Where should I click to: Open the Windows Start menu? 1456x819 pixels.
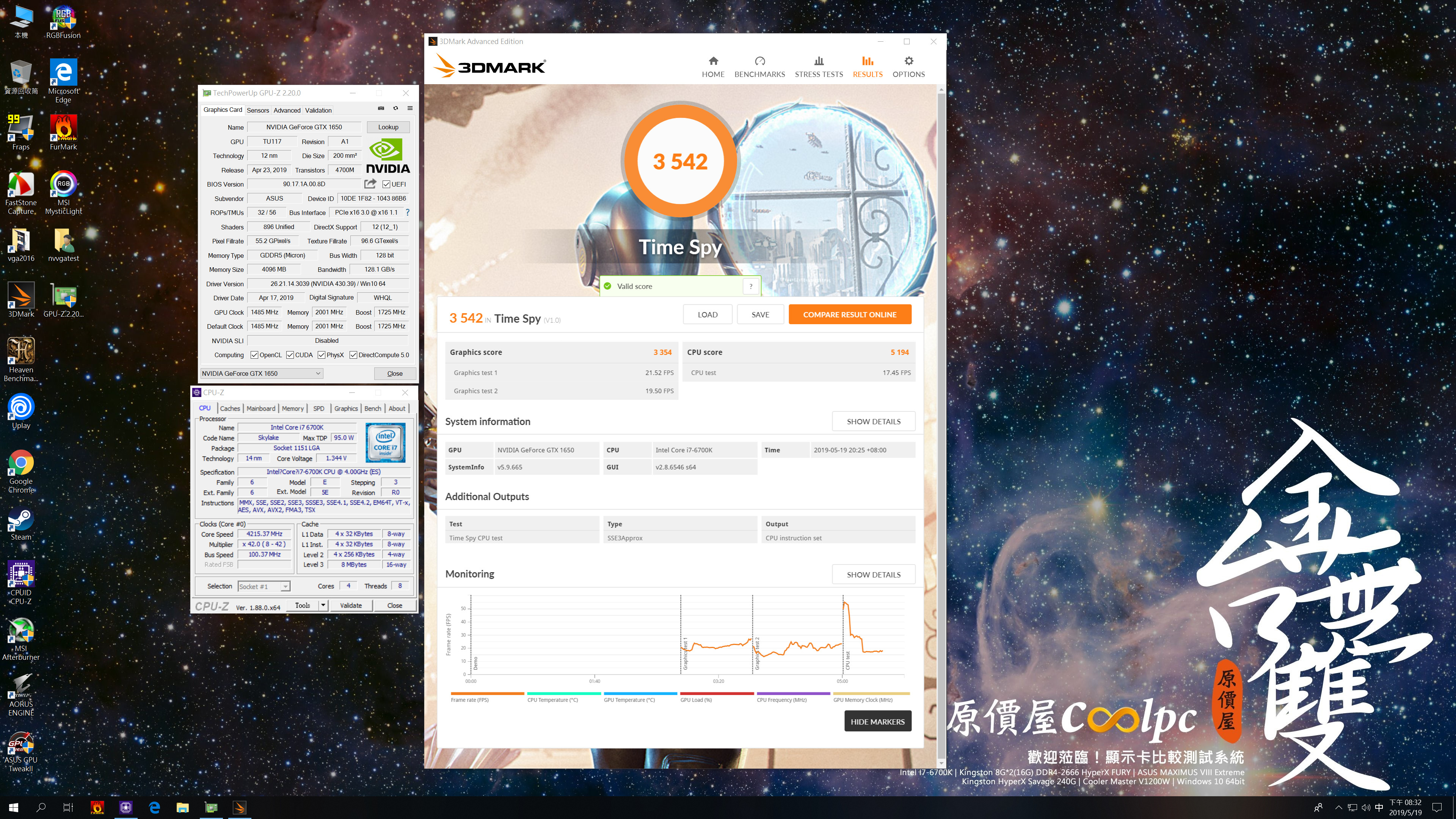[14, 808]
